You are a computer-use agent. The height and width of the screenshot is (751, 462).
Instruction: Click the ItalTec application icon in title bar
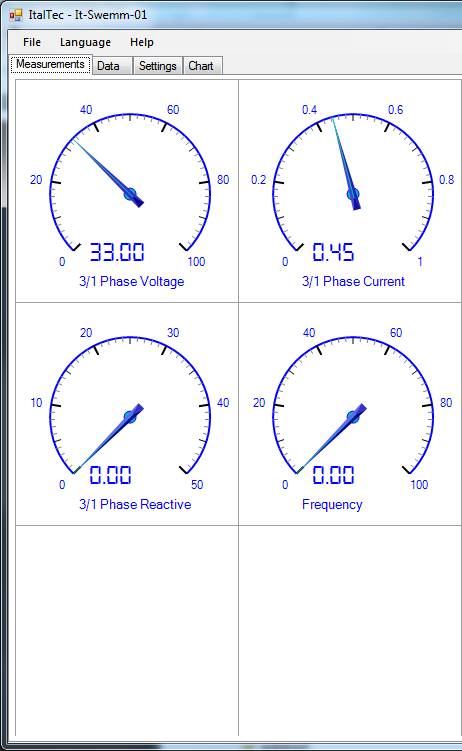click(x=16, y=15)
